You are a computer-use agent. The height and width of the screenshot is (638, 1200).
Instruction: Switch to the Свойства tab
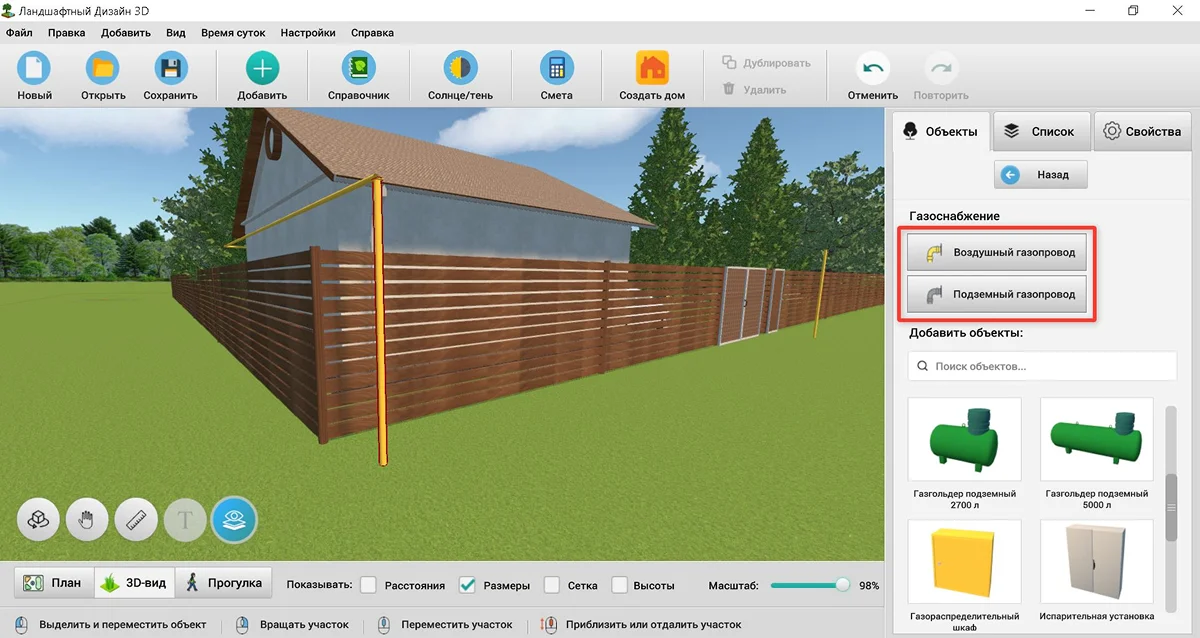point(1141,131)
